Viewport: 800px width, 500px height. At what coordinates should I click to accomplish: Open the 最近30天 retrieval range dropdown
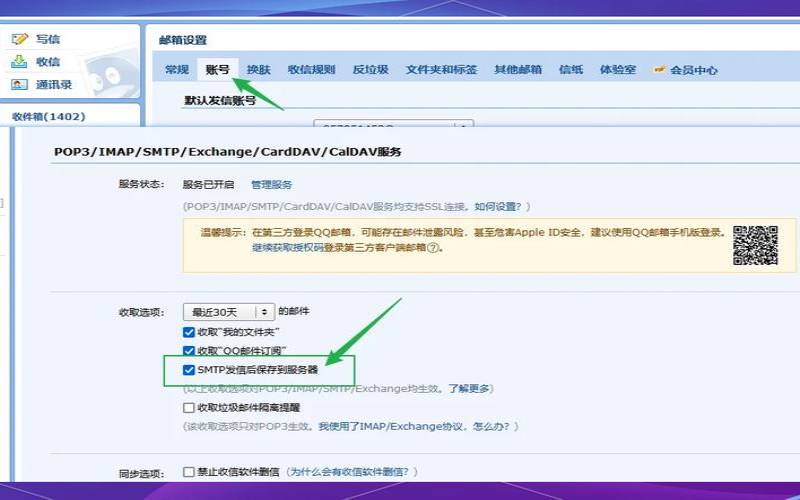click(x=229, y=311)
